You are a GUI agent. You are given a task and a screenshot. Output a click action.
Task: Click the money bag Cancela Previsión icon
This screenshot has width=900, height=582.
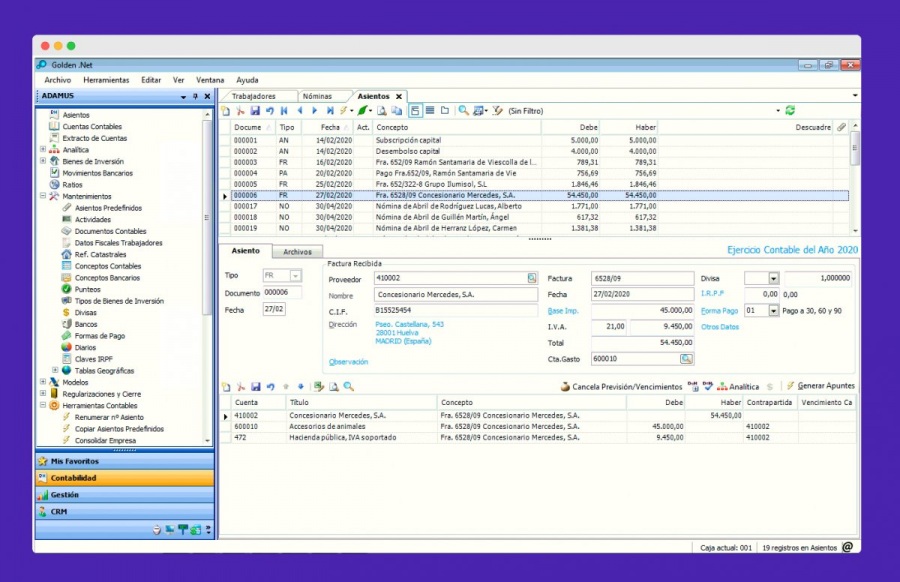pyautogui.click(x=565, y=386)
